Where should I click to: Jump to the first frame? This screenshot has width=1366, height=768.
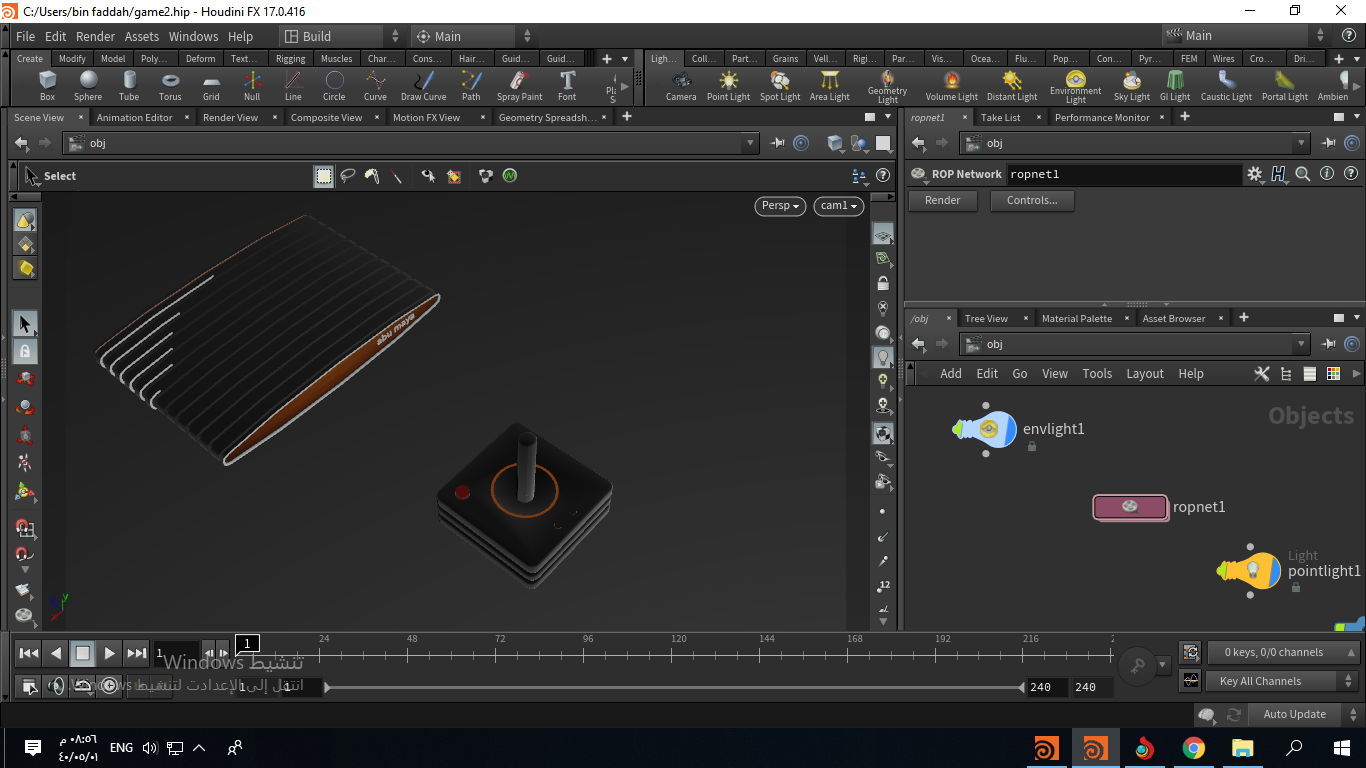tap(29, 653)
